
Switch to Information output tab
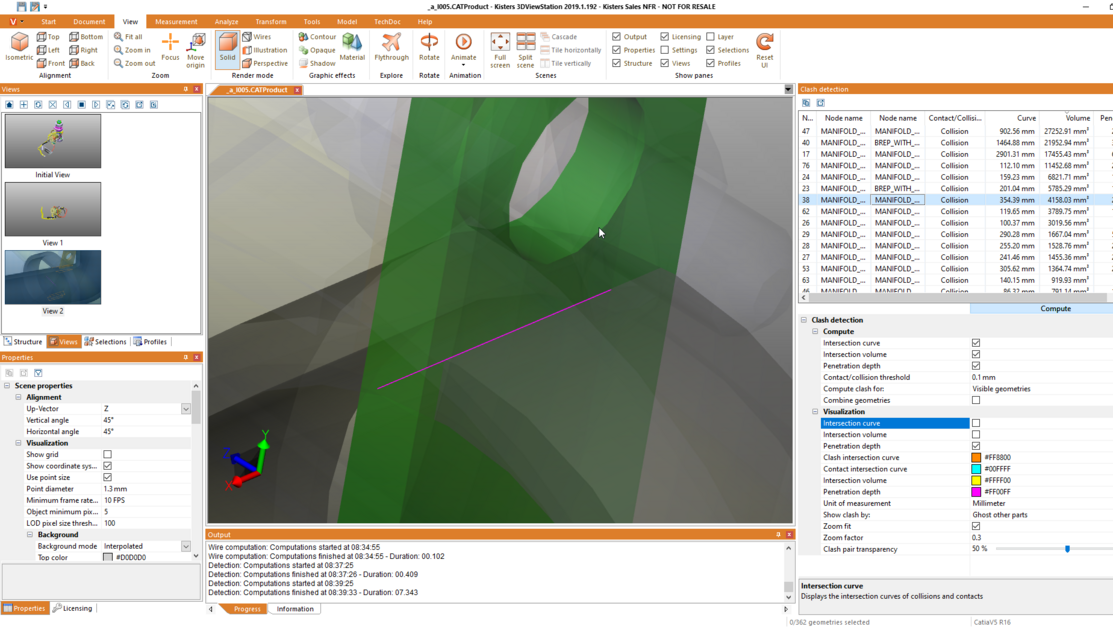(295, 609)
